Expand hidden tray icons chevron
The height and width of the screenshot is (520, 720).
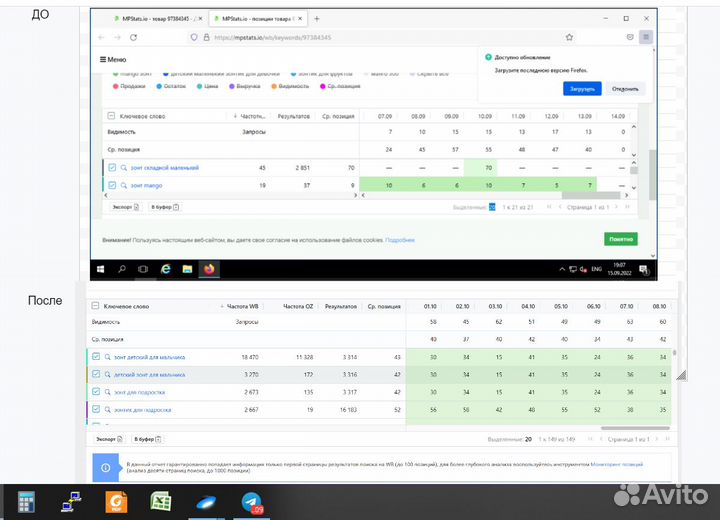pyautogui.click(x=562, y=269)
